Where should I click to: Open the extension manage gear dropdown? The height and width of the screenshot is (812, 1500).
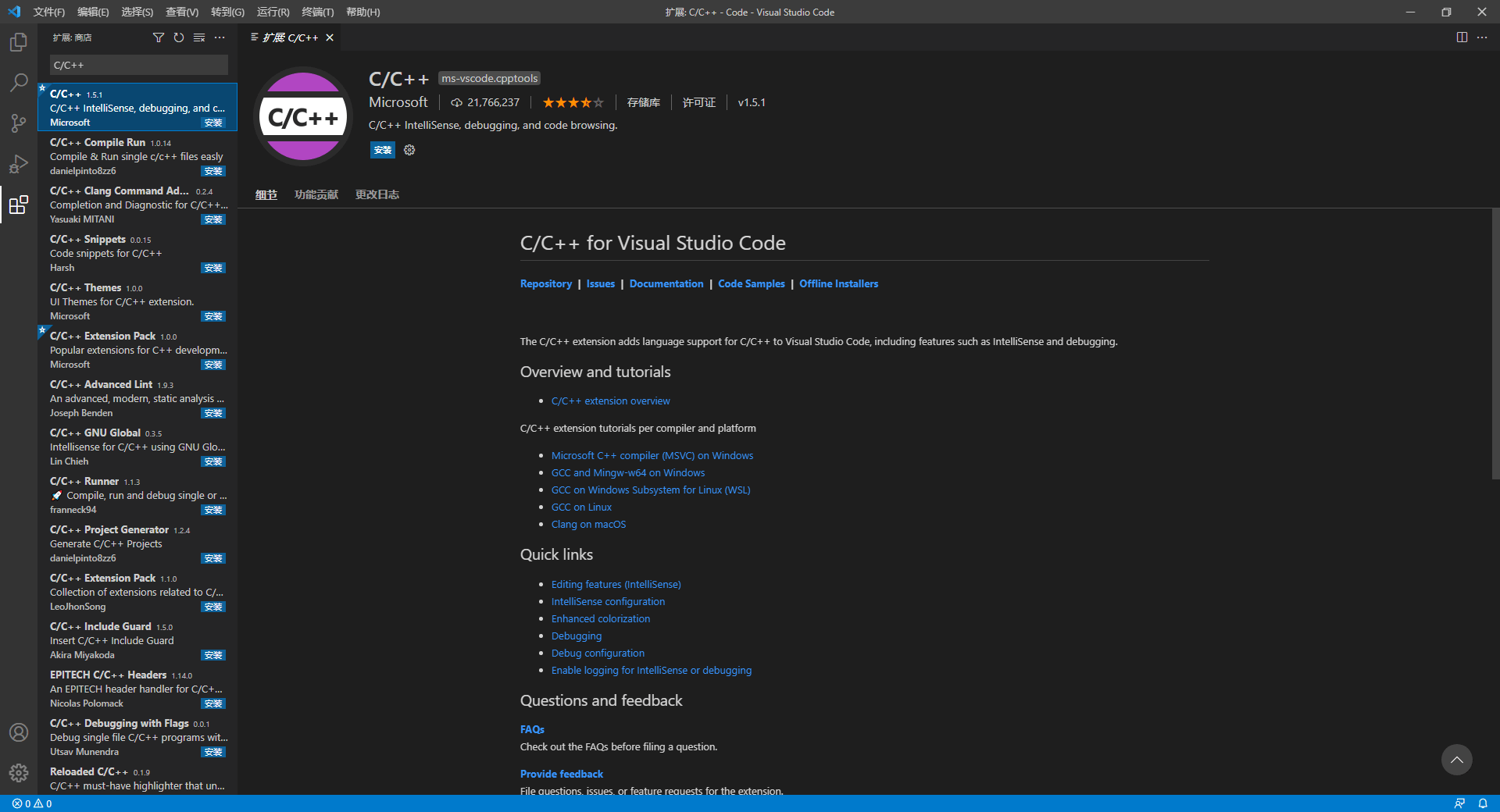coord(409,150)
